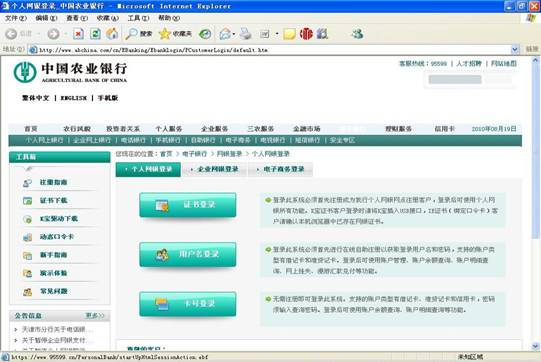Open 理财服务 in the navigation bar
541x362 pixels.
(x=399, y=129)
